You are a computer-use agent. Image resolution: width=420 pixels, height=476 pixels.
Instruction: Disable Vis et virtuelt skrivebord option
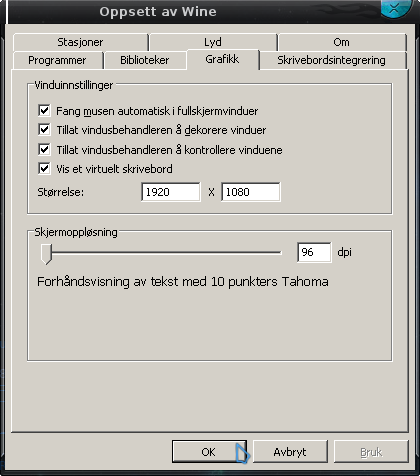click(x=44, y=168)
